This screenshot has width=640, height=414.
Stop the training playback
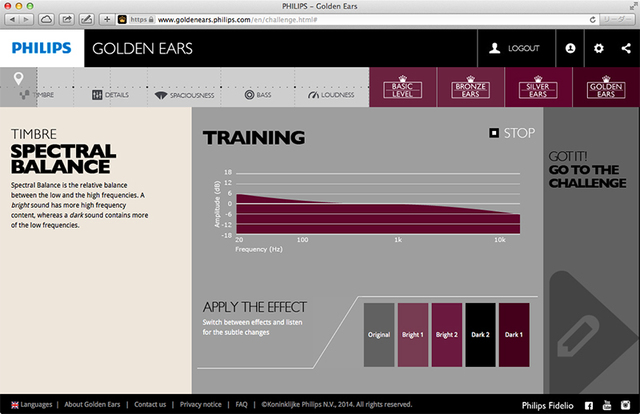(x=512, y=133)
